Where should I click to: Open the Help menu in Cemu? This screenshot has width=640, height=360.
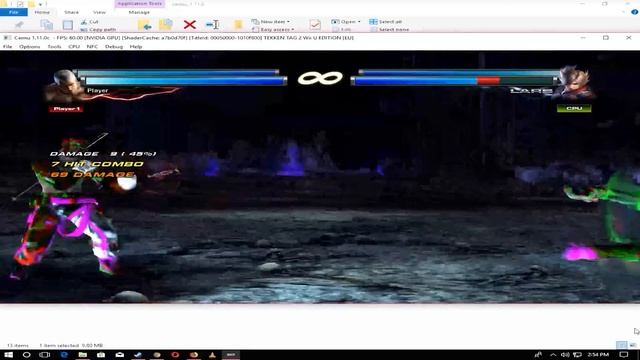pyautogui.click(x=136, y=47)
